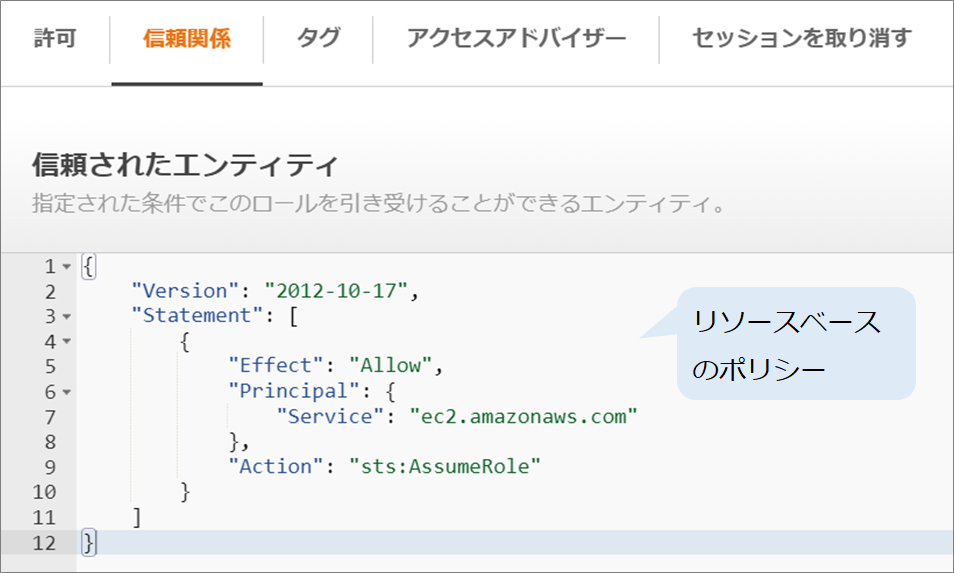Select the 信頼関係 tab
Image resolution: width=954 pixels, height=573 pixels.
click(x=187, y=39)
